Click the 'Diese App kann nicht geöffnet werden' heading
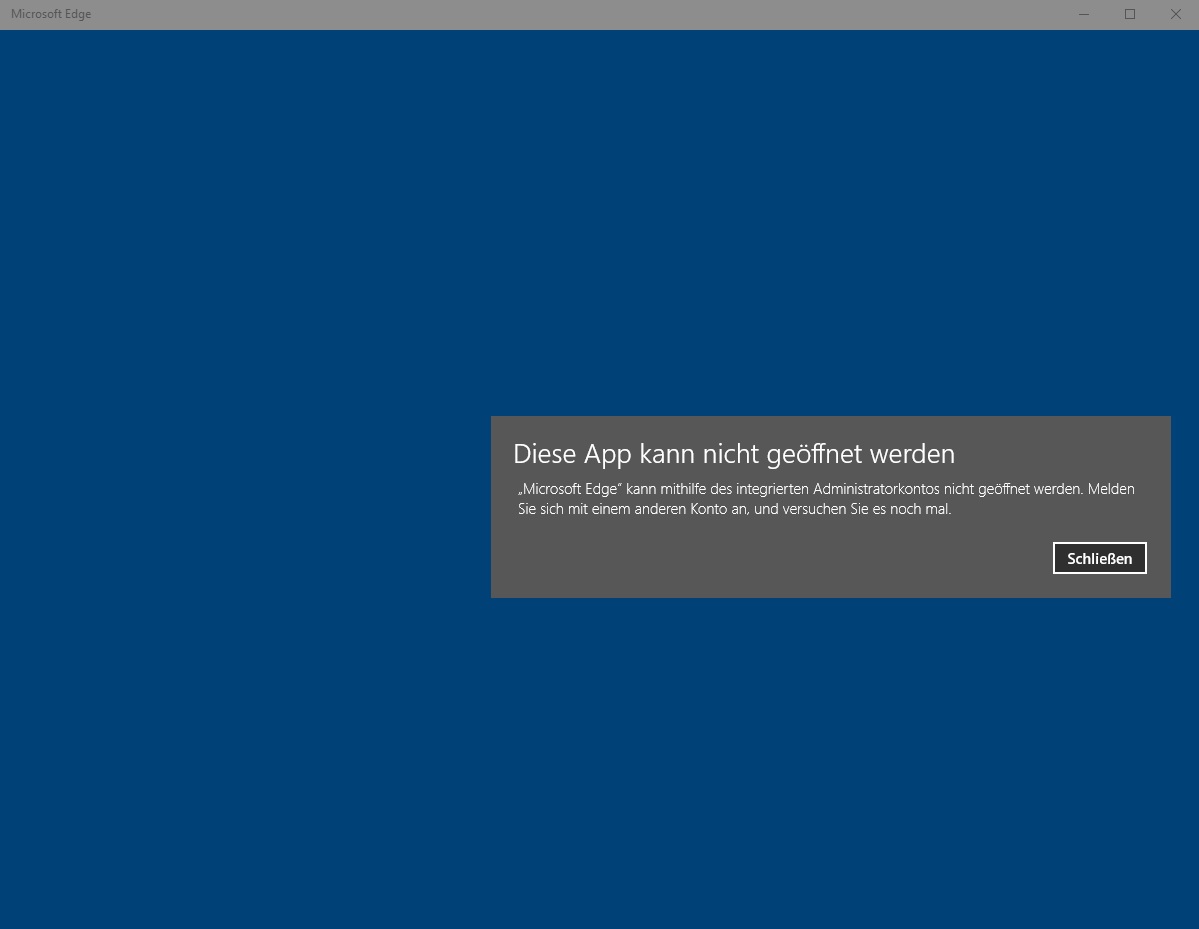Screen dimensions: 1199x929 (733, 454)
